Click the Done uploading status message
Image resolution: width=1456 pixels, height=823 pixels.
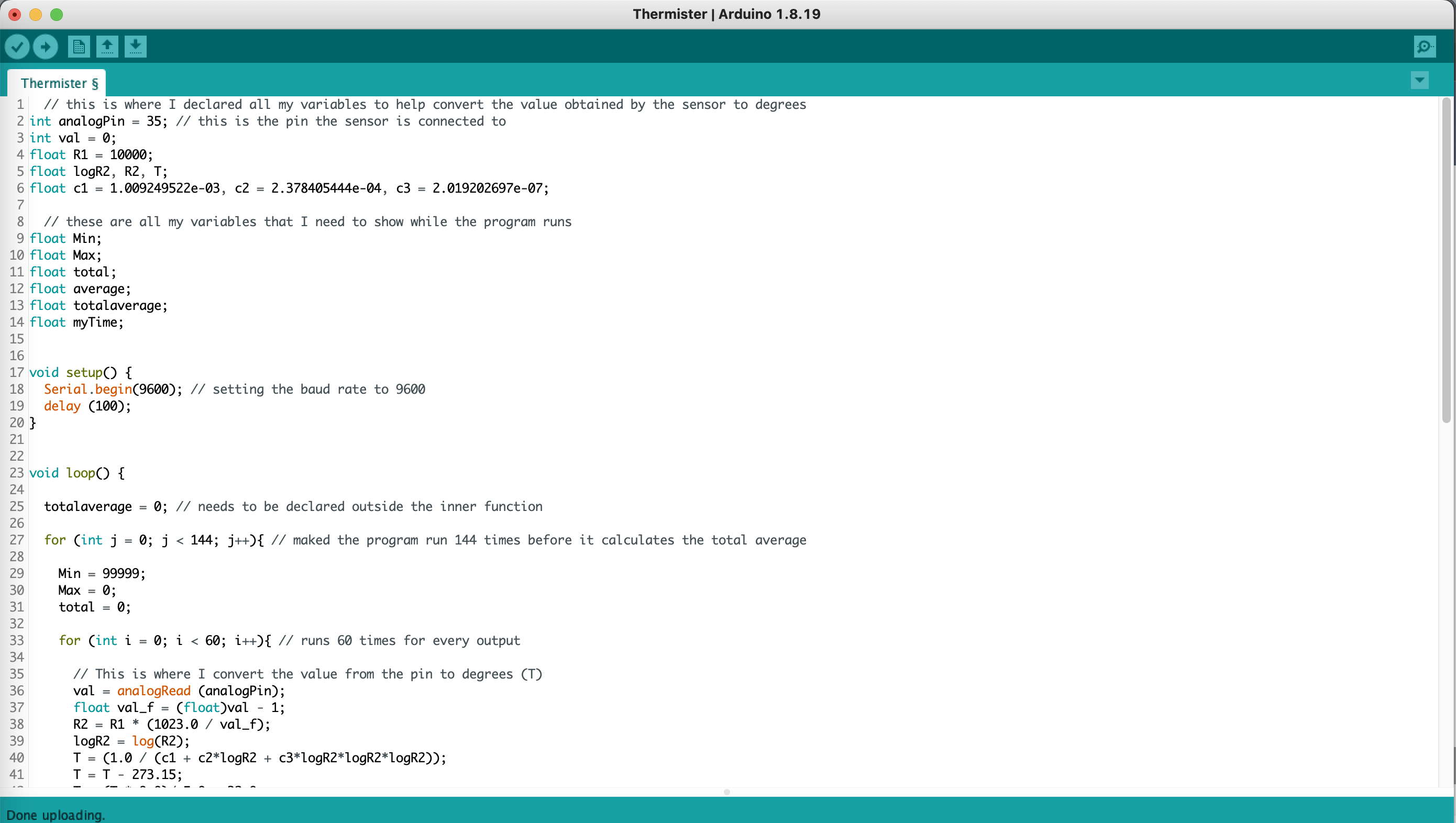[x=56, y=815]
